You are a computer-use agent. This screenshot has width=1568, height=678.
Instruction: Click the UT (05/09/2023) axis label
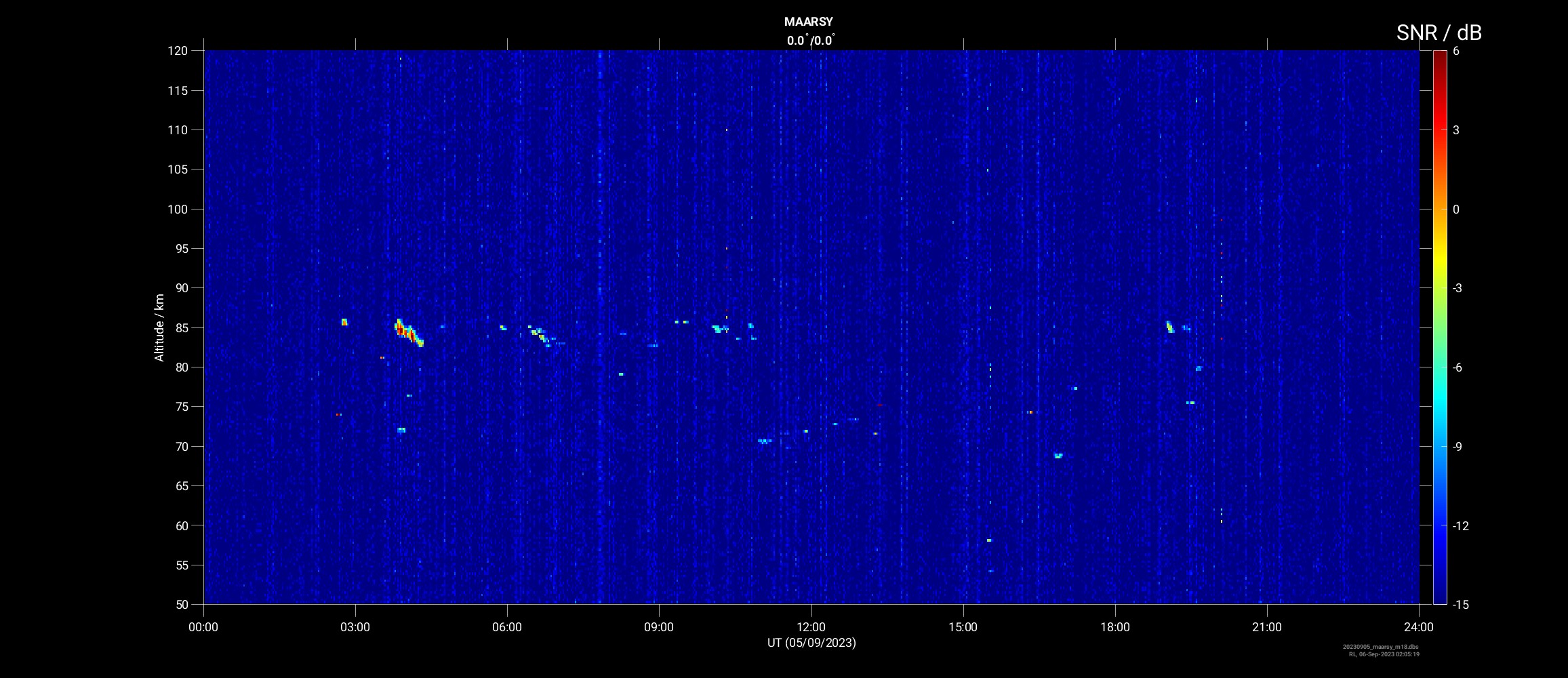coord(811,643)
